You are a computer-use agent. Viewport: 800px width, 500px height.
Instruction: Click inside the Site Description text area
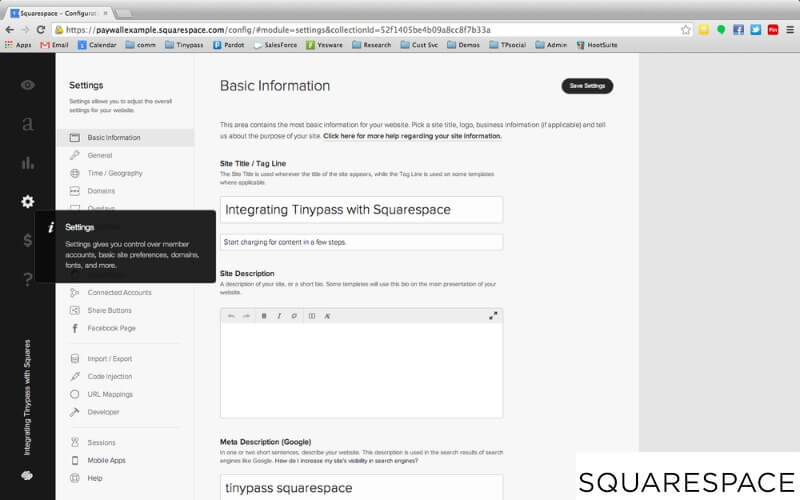point(361,371)
